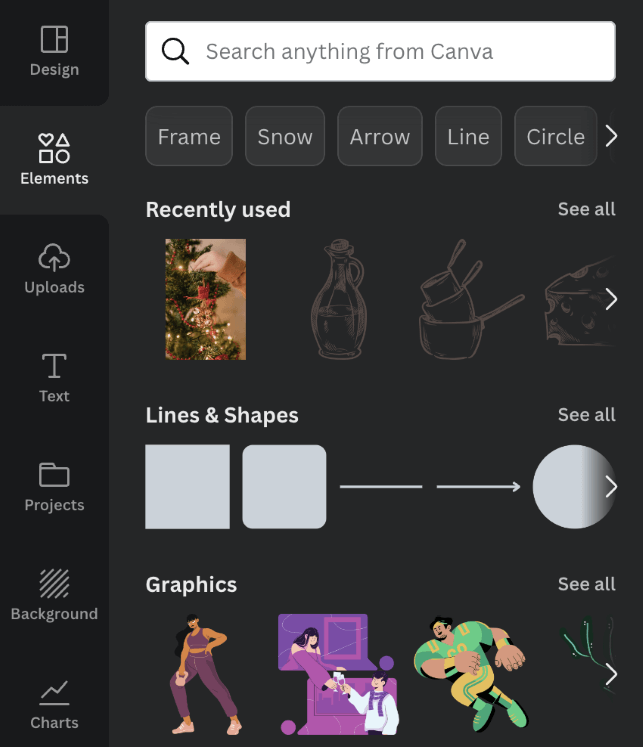This screenshot has height=747, width=643.
Task: Show more Recently used items arrow
Action: click(611, 299)
